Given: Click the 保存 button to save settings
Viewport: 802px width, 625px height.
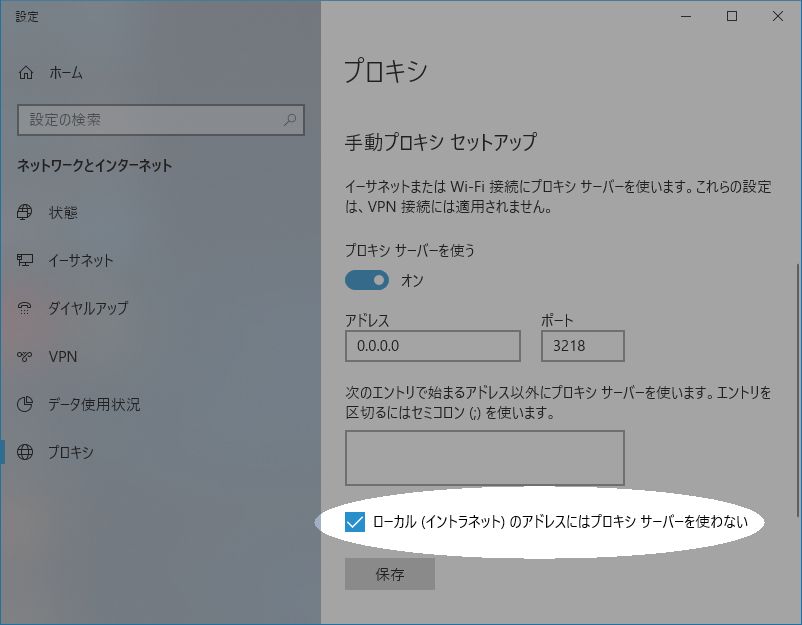Looking at the screenshot, I should click(x=389, y=573).
